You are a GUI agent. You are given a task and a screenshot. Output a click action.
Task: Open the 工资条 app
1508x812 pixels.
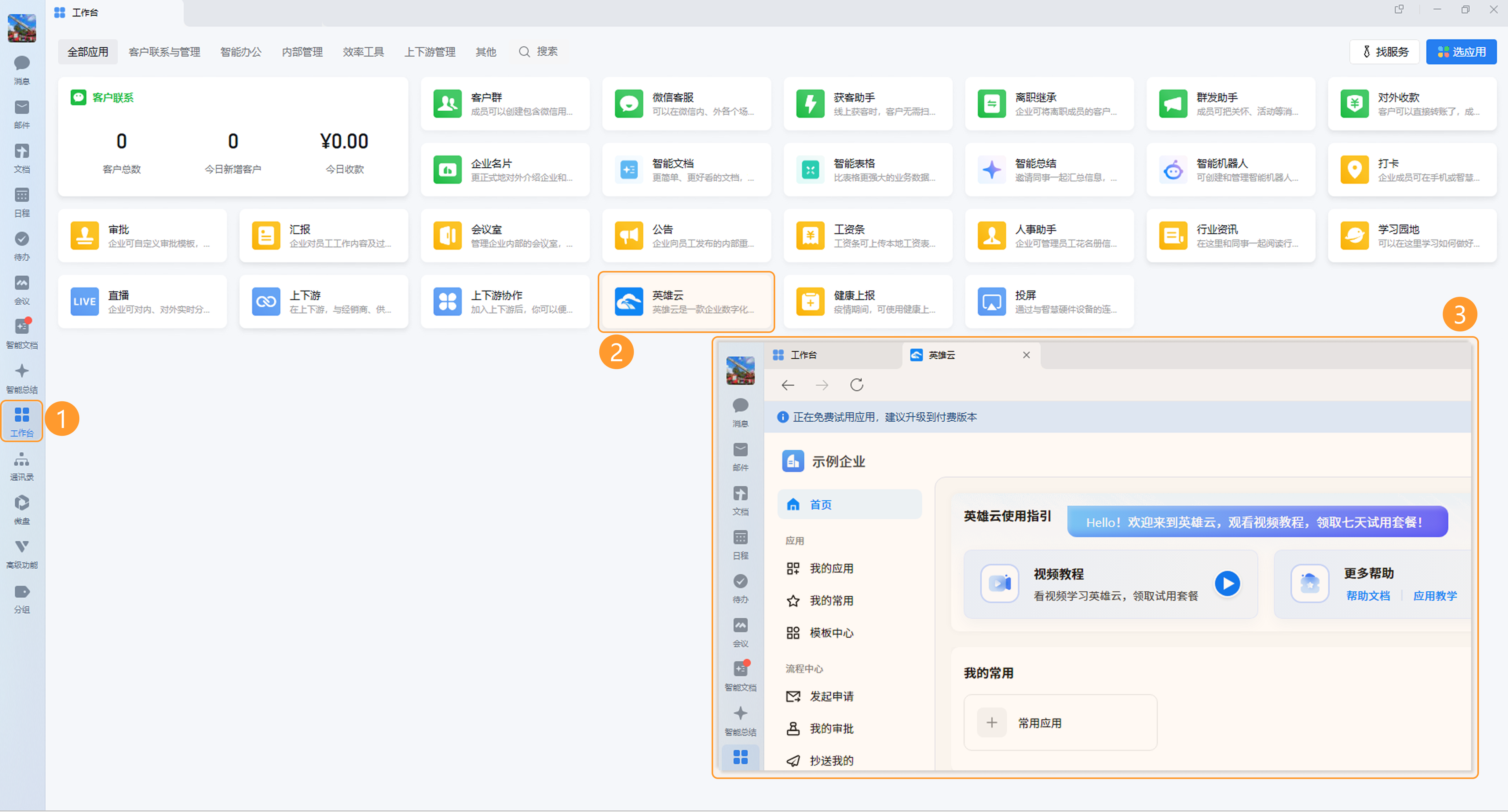[867, 236]
